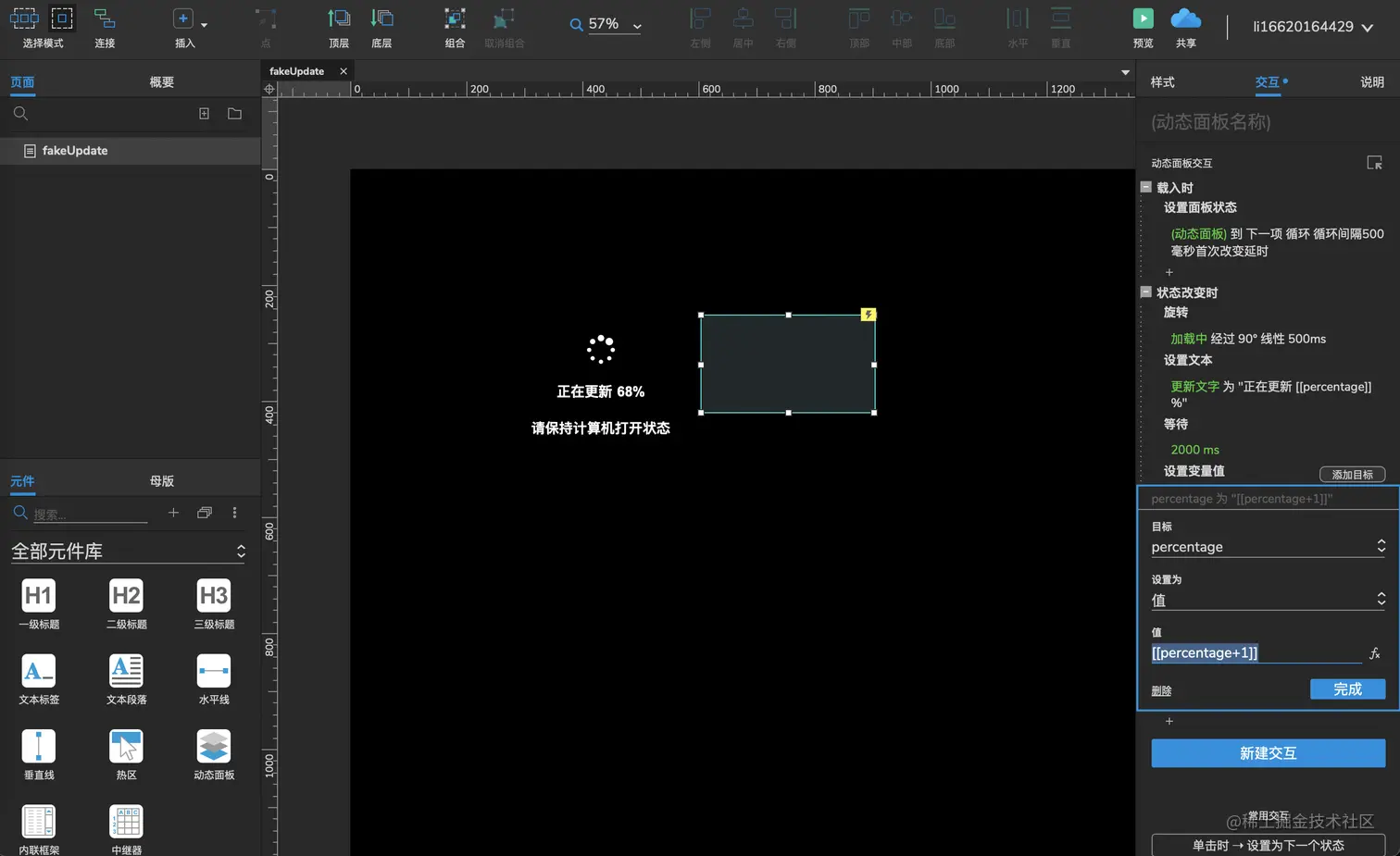The image size is (1400, 856).
Task: Pick the 动态面板 dynamic panel widget
Action: pyautogui.click(x=214, y=754)
